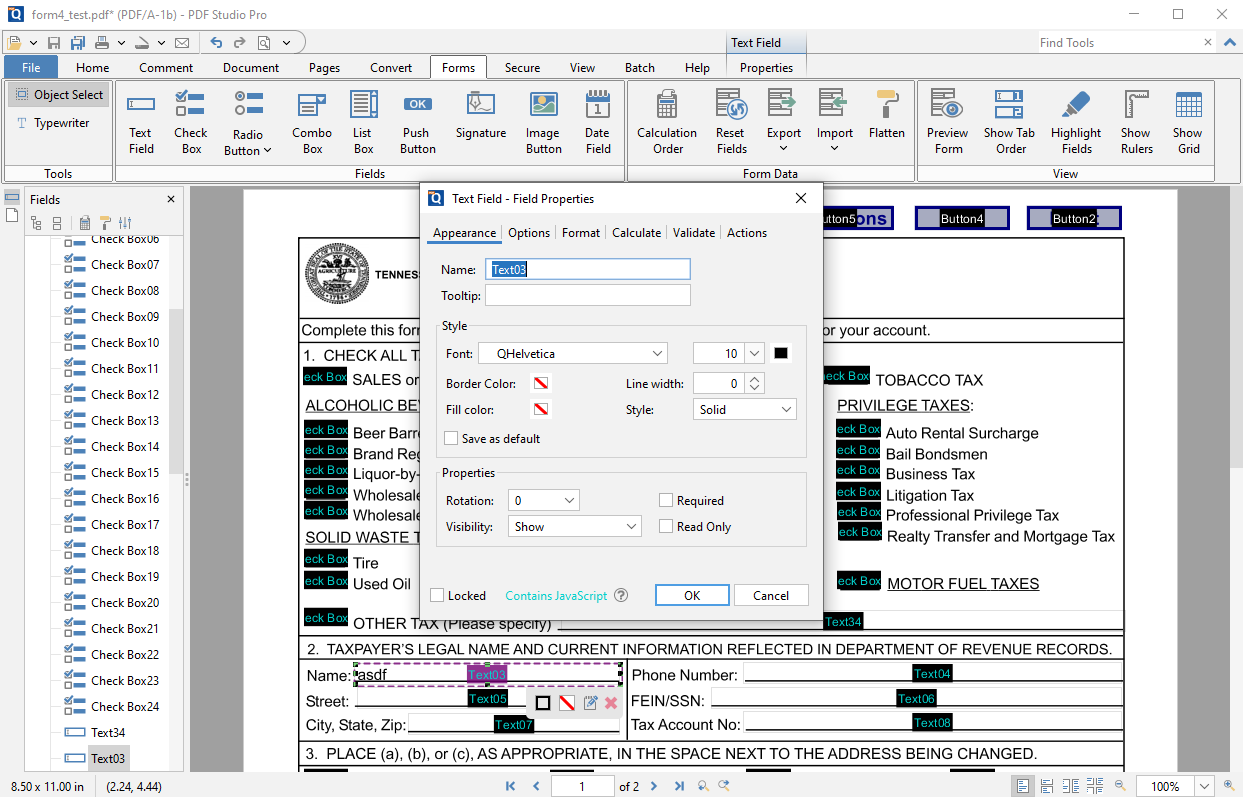Expand the Visibility dropdown
Image resolution: width=1243 pixels, height=797 pixels.
(x=573, y=527)
